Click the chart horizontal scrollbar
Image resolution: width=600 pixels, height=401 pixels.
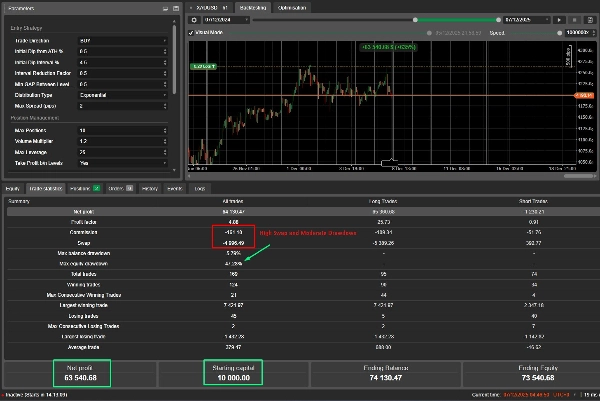click(578, 176)
